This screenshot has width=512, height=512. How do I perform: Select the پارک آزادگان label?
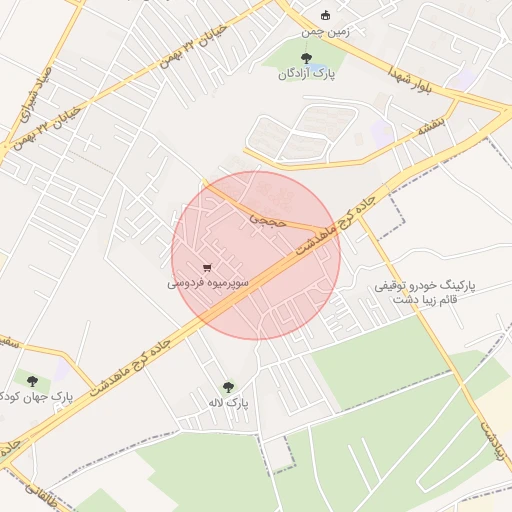[307, 74]
